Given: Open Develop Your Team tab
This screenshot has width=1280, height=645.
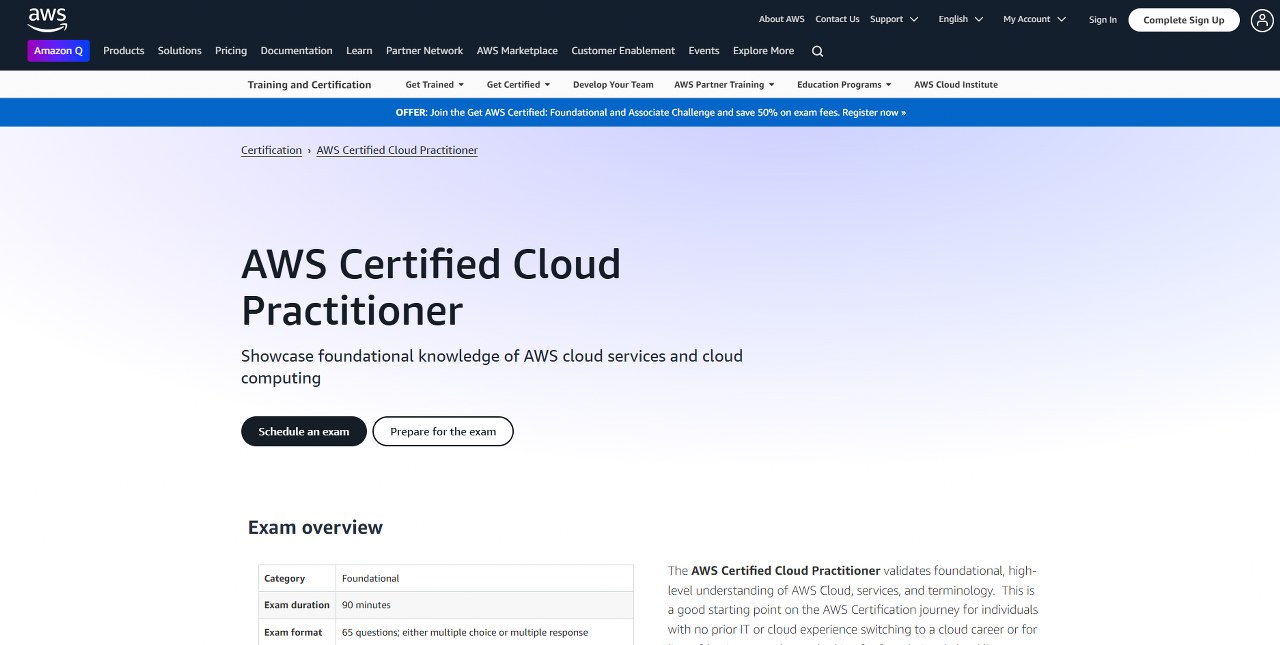Looking at the screenshot, I should (x=613, y=85).
